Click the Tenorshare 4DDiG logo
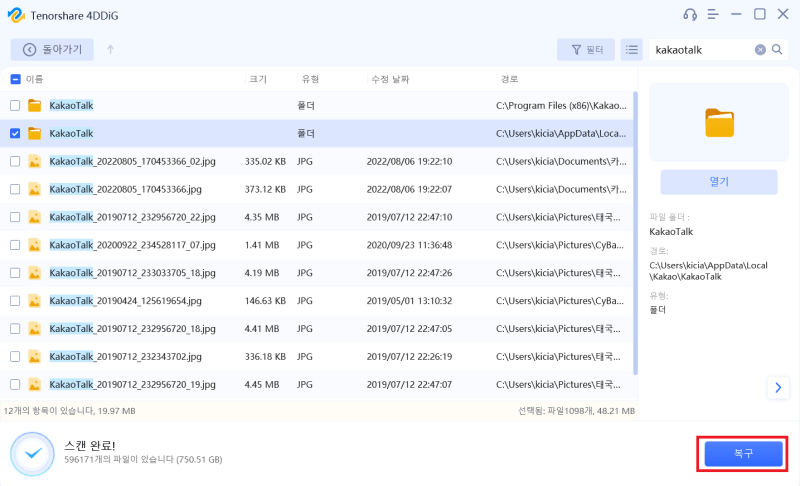The width and height of the screenshot is (800, 486). point(16,15)
